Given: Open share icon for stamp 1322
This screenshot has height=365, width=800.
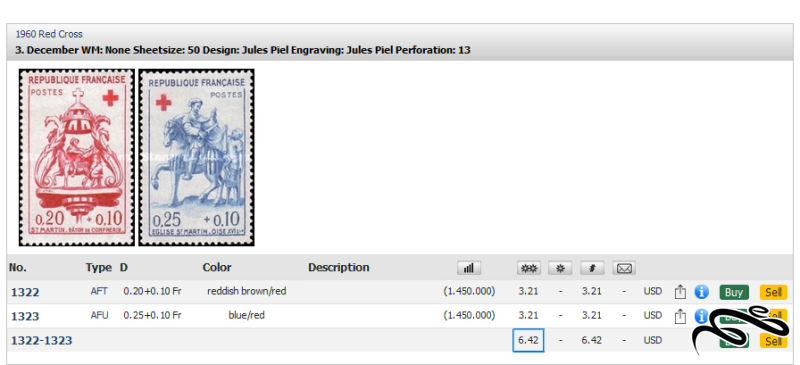Looking at the screenshot, I should [680, 291].
